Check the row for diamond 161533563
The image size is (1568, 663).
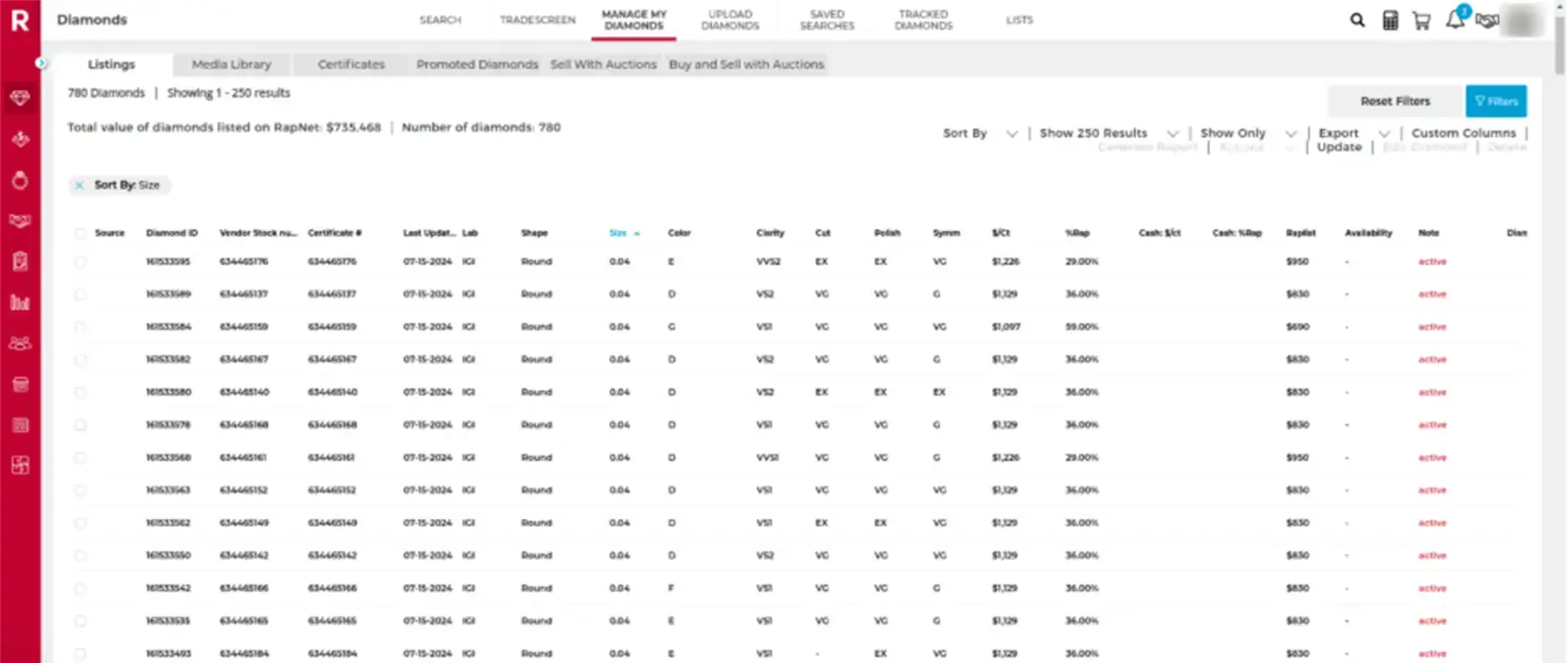pos(80,491)
